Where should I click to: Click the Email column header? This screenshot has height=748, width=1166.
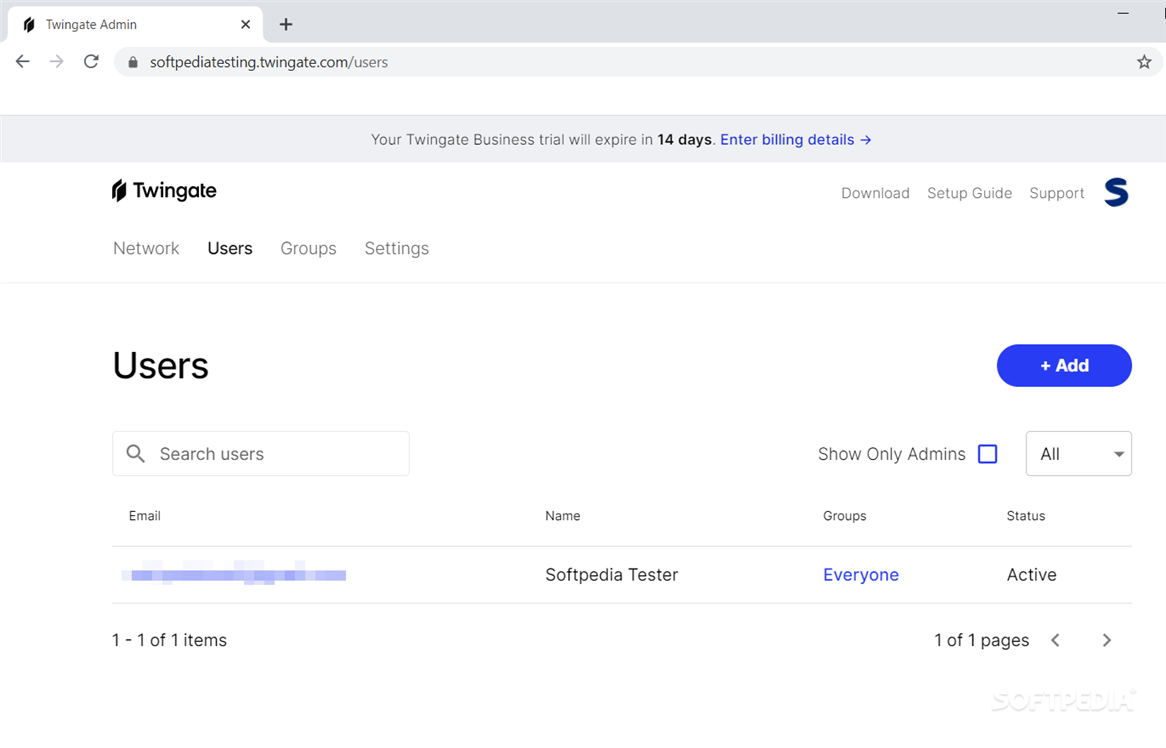tap(144, 516)
